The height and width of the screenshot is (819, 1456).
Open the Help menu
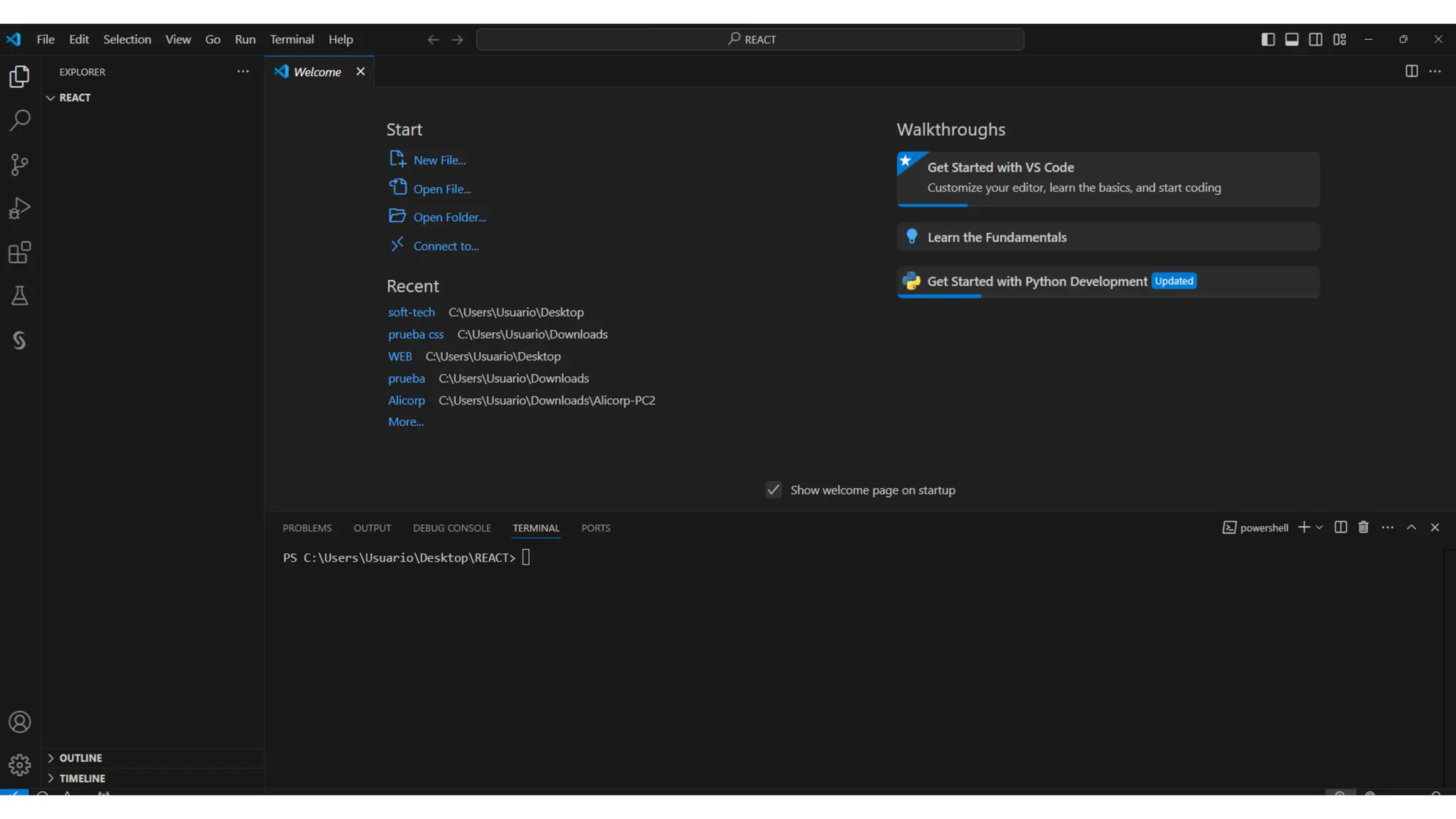tap(341, 40)
